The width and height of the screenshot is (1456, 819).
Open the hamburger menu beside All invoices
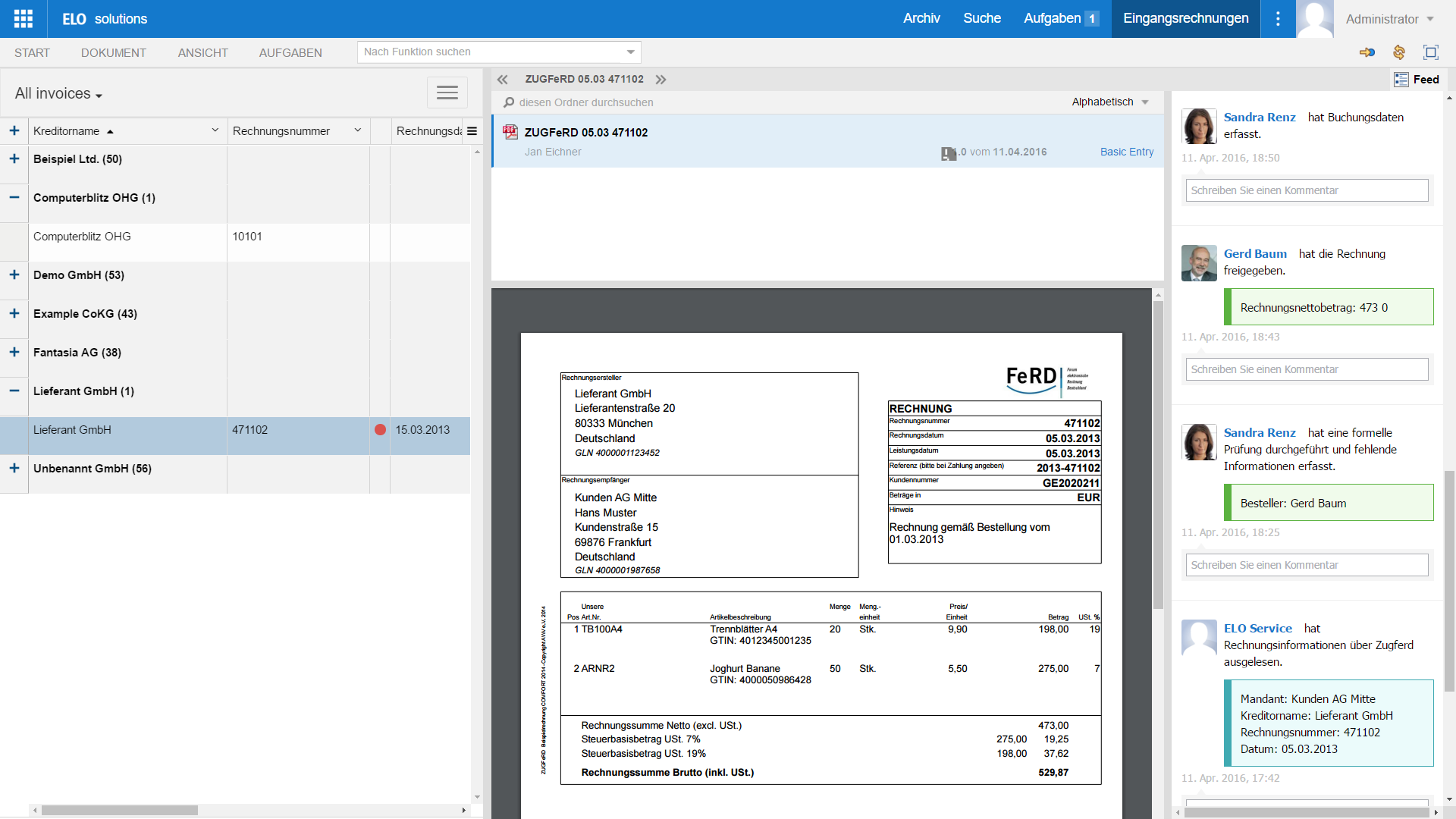coord(447,93)
